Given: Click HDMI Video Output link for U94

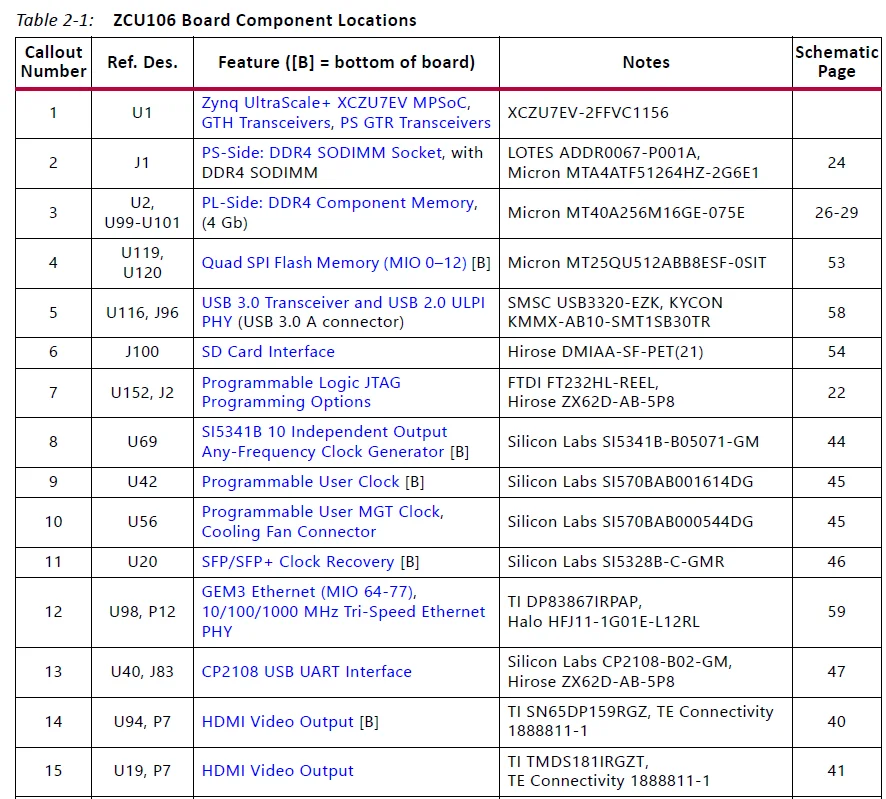Looking at the screenshot, I should pyautogui.click(x=277, y=722).
